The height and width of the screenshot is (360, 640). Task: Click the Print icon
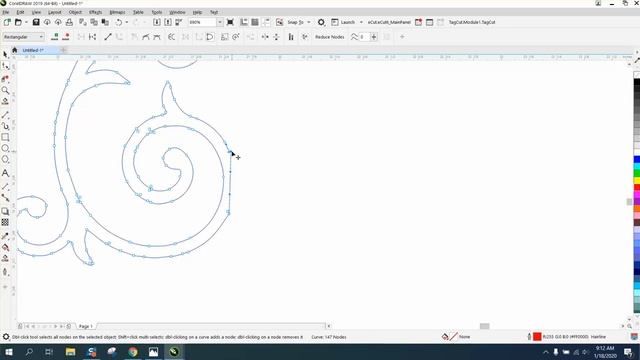click(x=69, y=22)
